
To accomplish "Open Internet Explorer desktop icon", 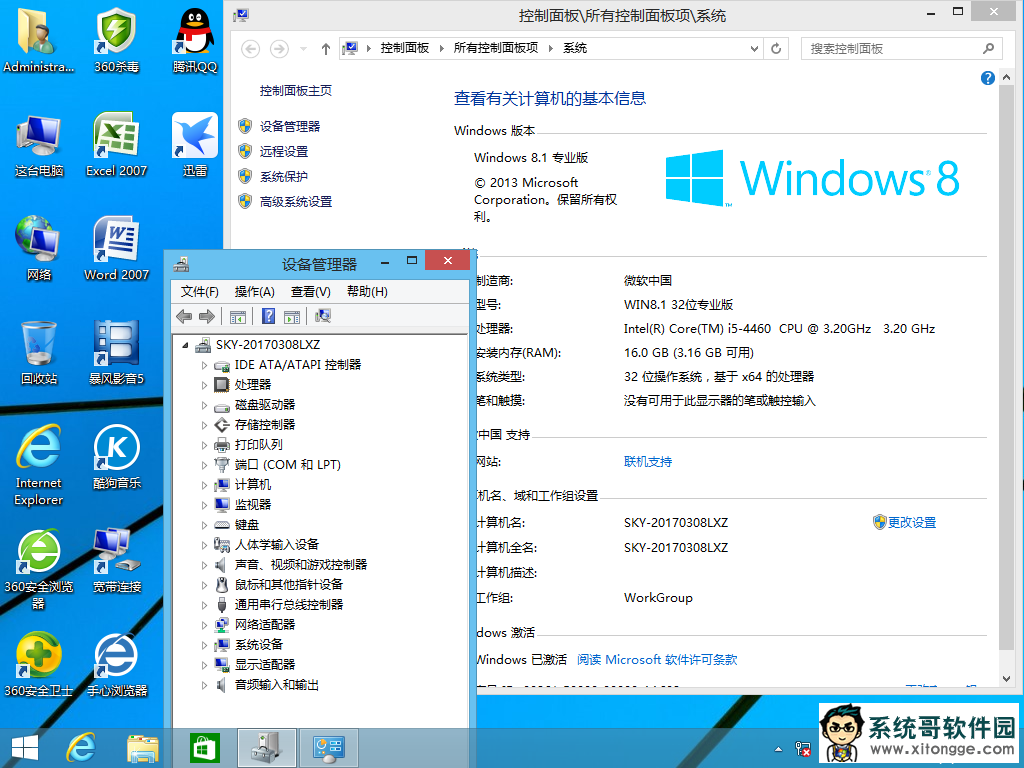I will click(39, 465).
